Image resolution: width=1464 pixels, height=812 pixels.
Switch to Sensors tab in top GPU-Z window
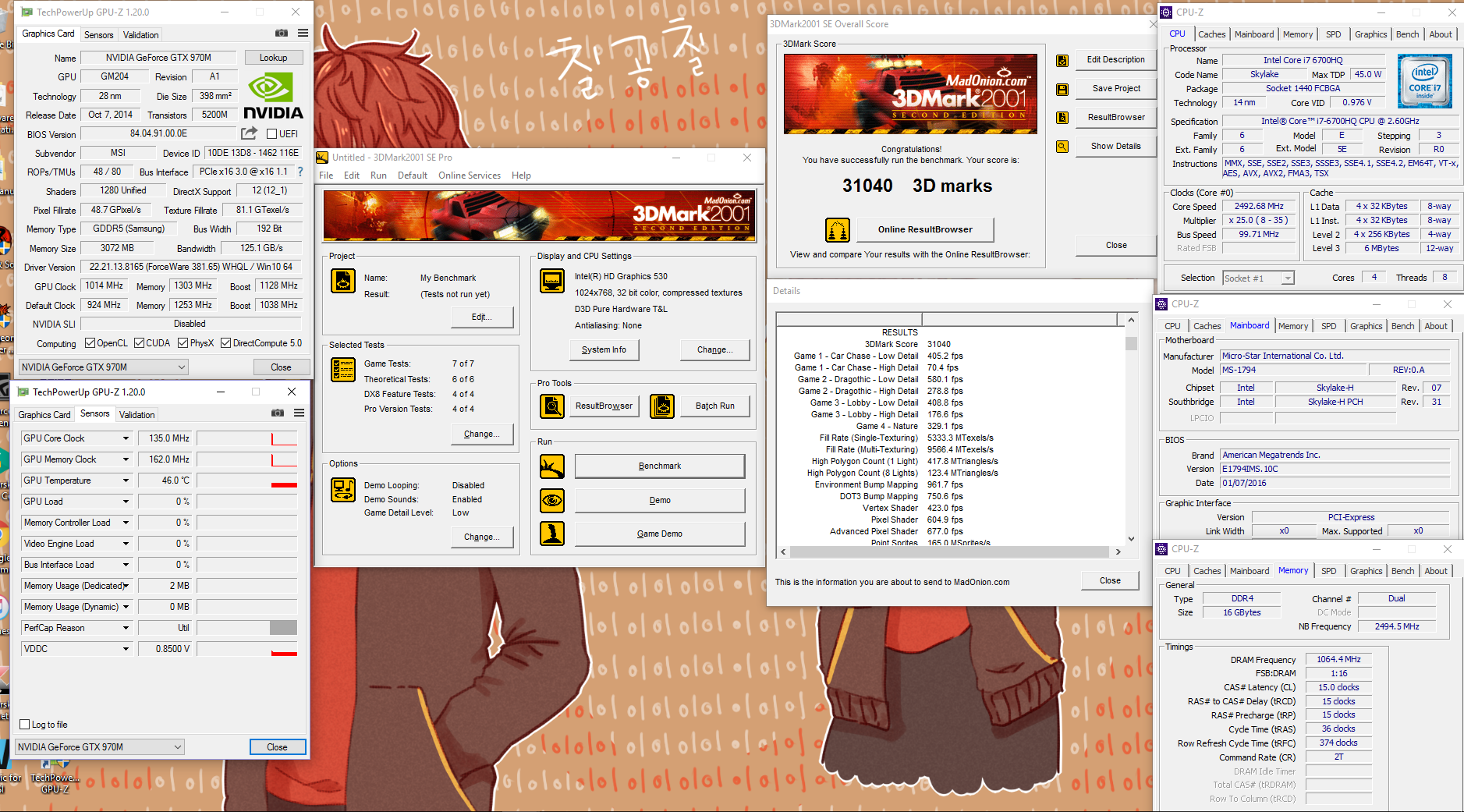tap(99, 35)
